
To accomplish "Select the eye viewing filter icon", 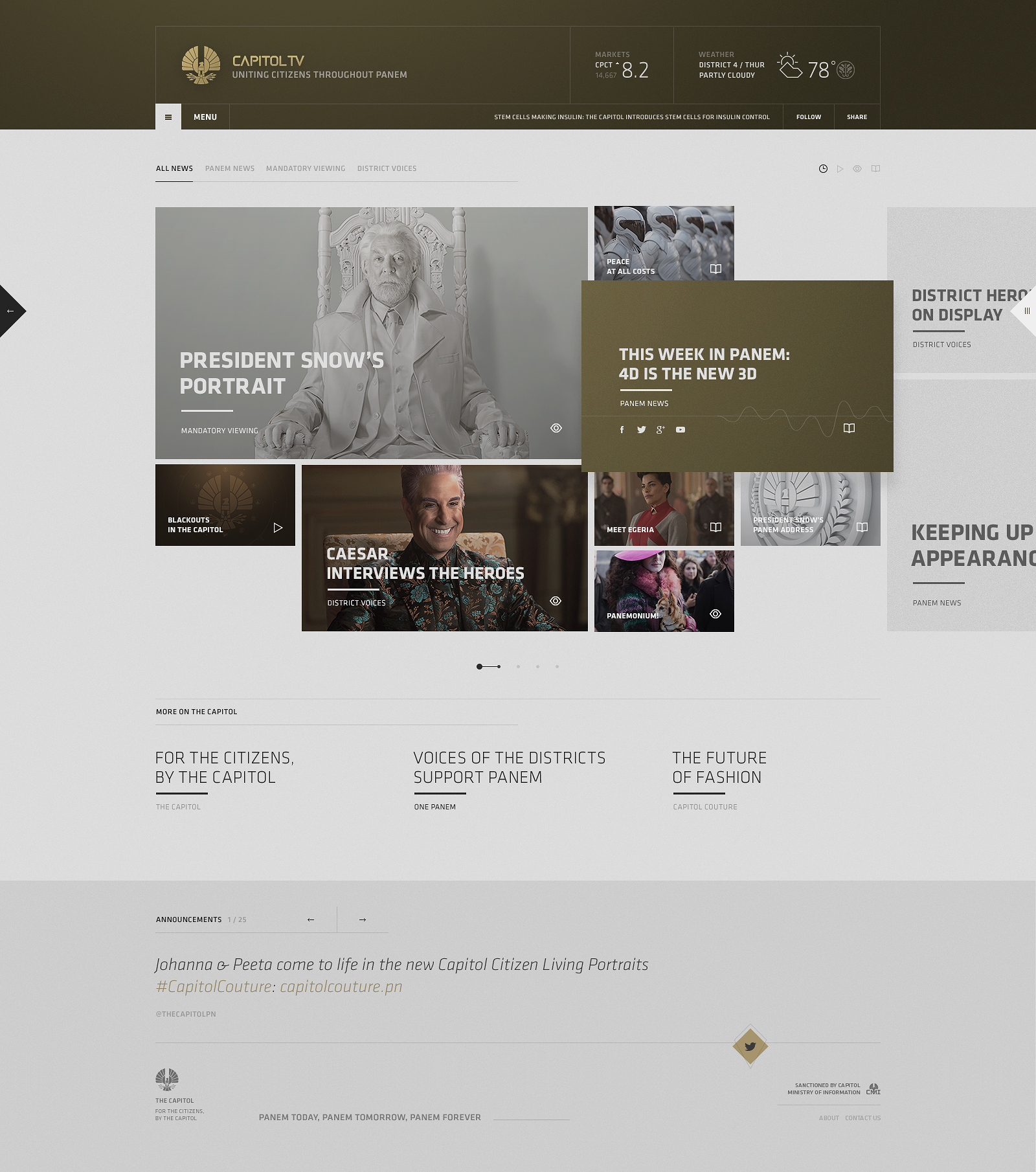I will [x=857, y=169].
